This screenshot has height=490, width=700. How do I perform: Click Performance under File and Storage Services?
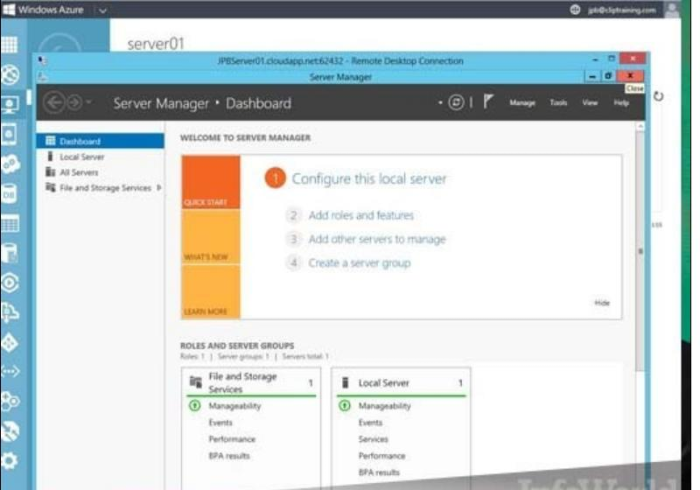point(232,439)
